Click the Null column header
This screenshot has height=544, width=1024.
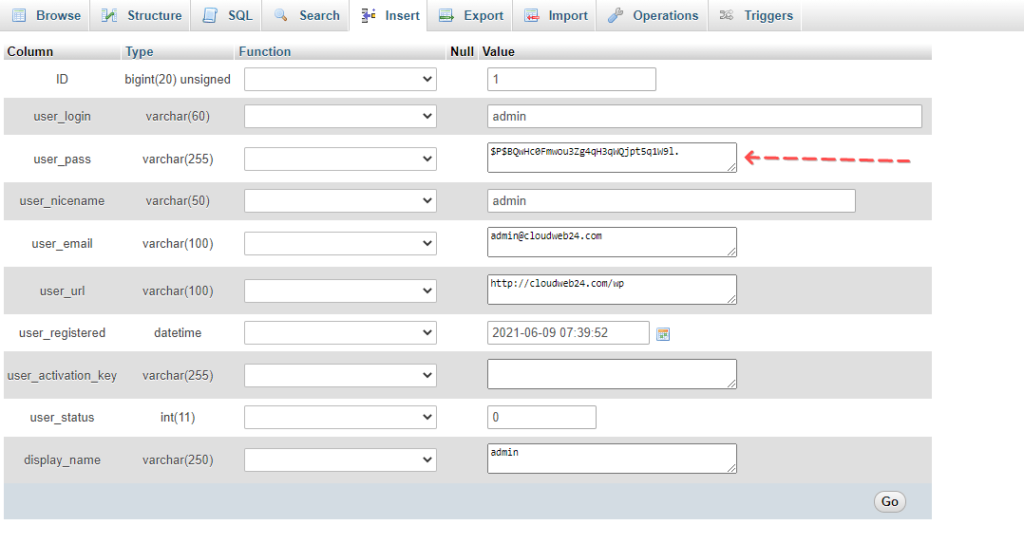pos(462,52)
